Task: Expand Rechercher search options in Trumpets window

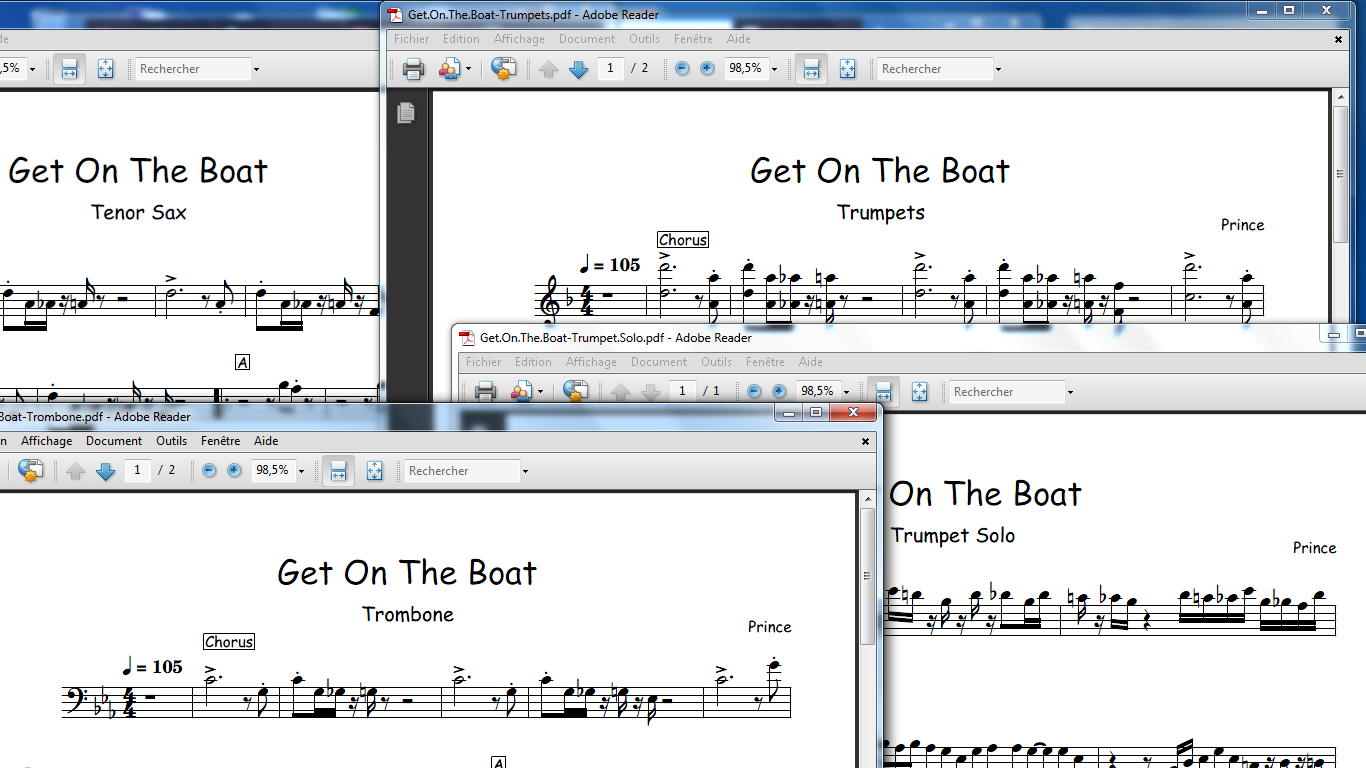Action: (998, 69)
